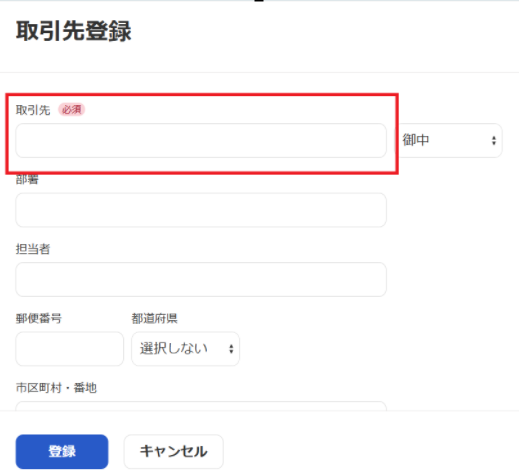Click the 市区町村・番地 label text
Image resolution: width=519 pixels, height=475 pixels.
click(x=56, y=388)
